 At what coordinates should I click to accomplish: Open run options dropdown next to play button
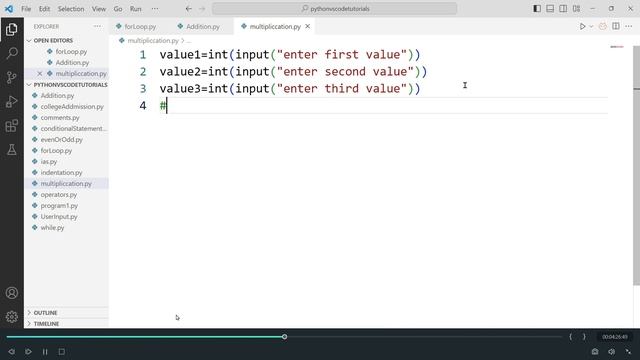pos(591,27)
